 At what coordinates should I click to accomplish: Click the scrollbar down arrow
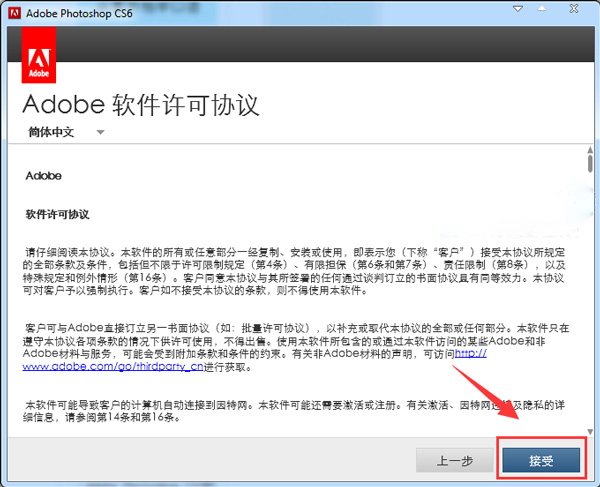590,432
